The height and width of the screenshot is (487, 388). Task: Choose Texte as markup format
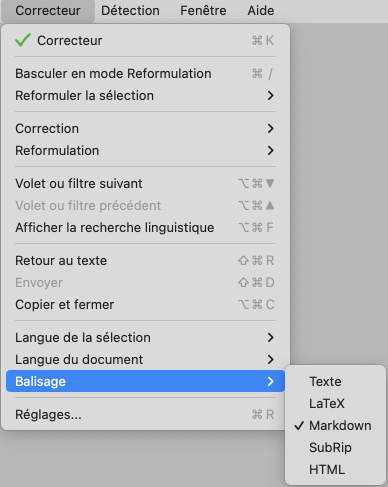pos(336,382)
